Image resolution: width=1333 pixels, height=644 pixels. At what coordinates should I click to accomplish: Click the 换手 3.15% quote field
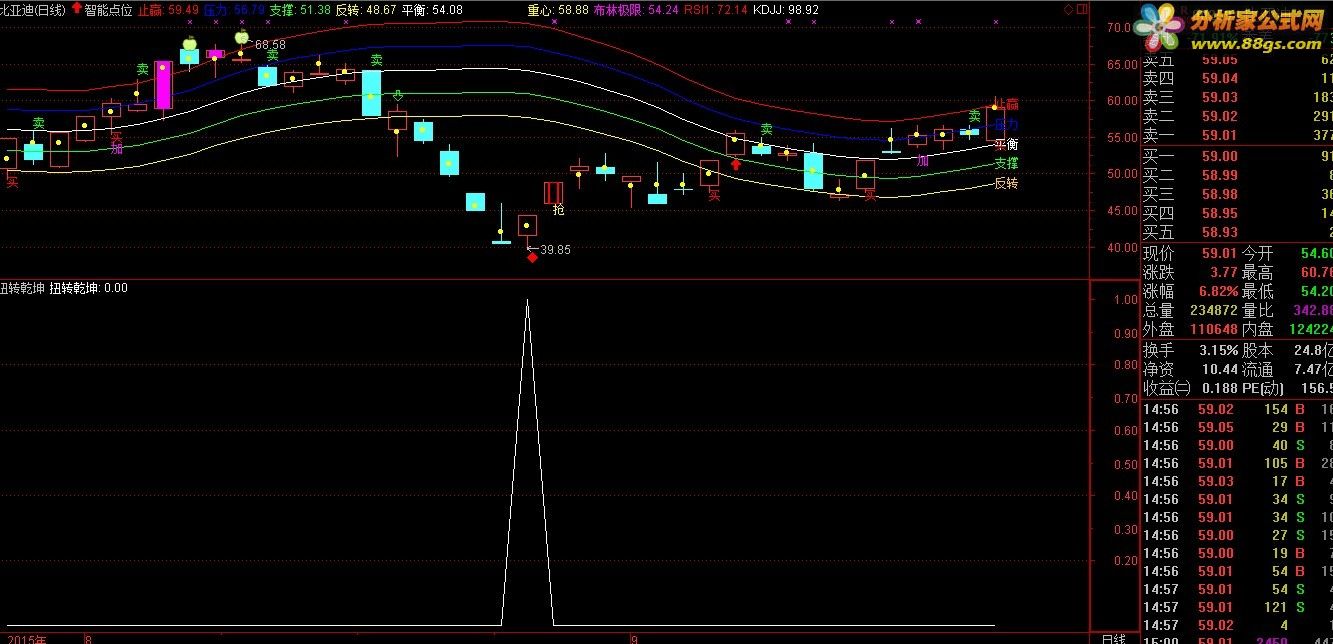point(1190,350)
